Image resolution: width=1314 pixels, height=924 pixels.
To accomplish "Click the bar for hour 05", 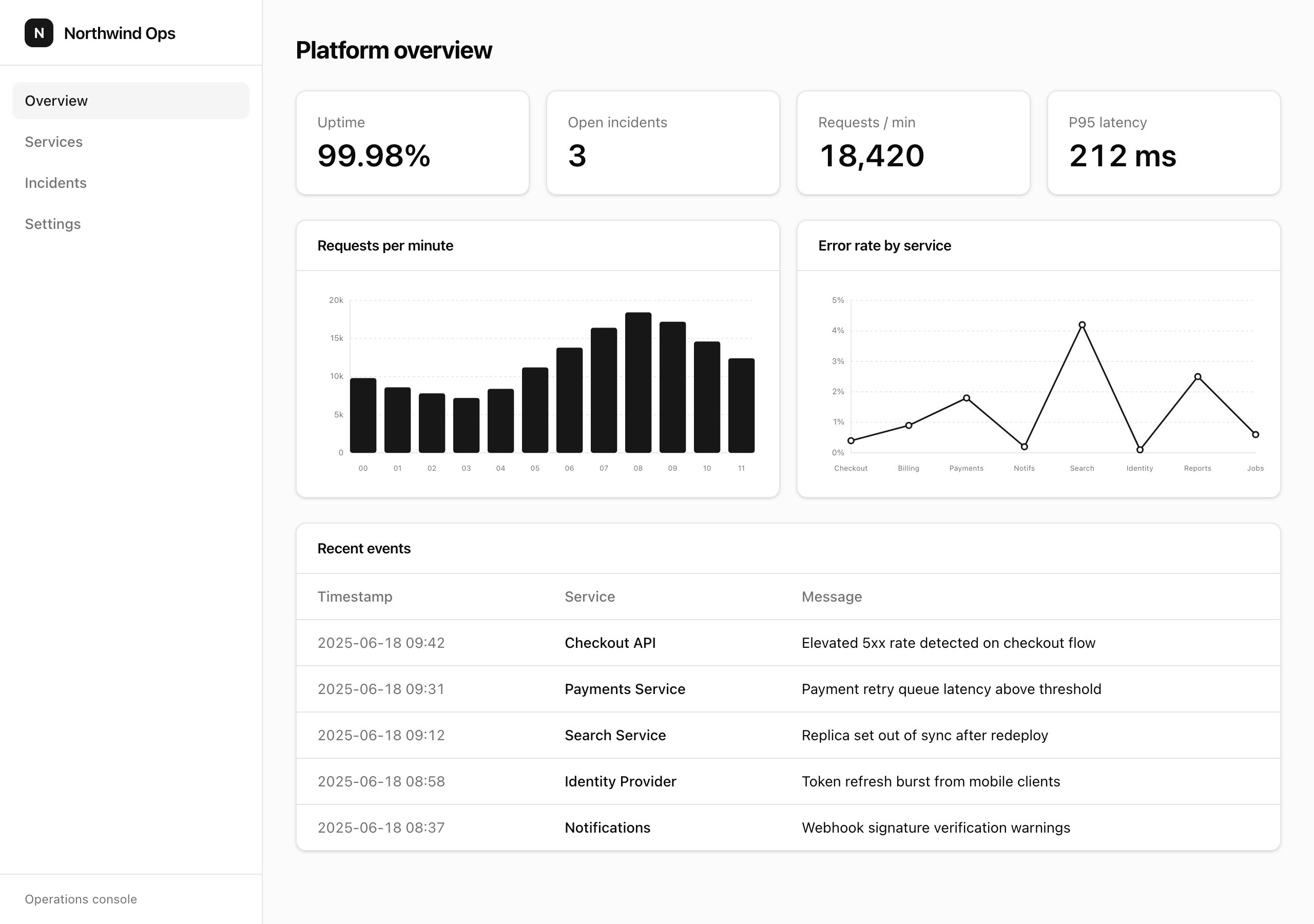I will [x=535, y=411].
